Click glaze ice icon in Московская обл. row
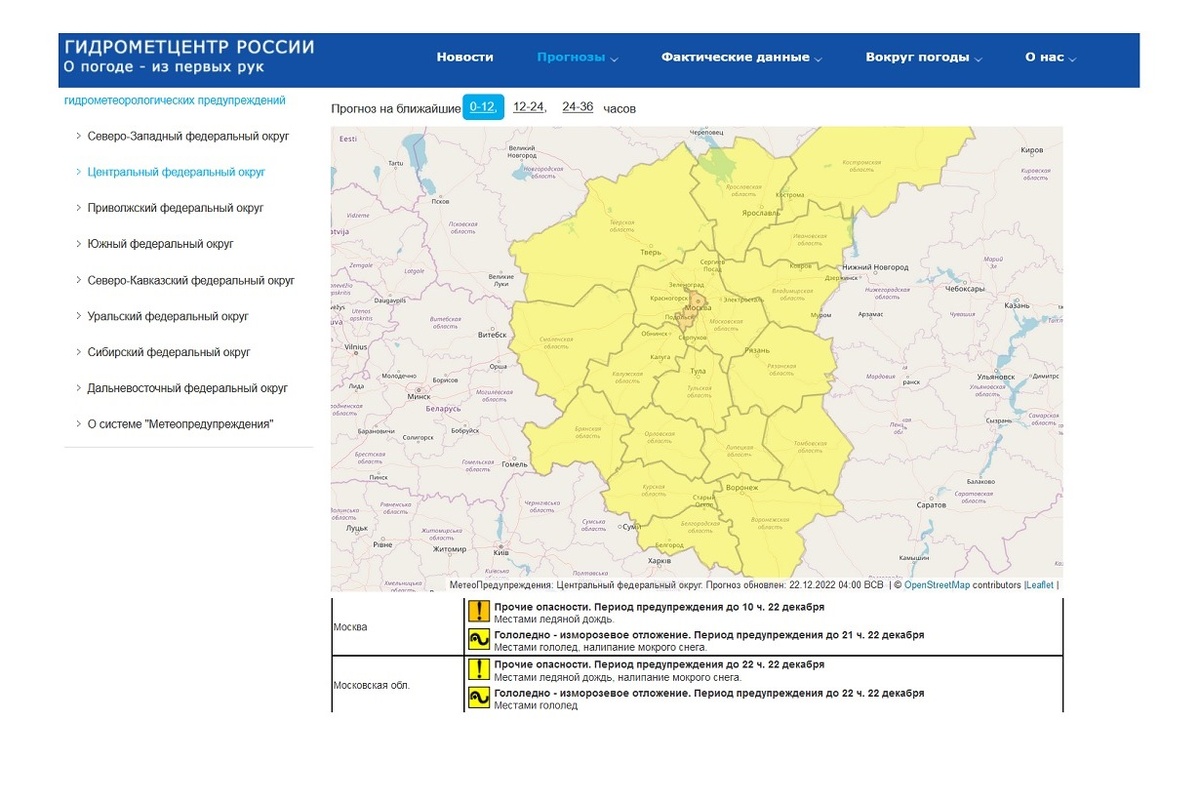 pos(479,698)
